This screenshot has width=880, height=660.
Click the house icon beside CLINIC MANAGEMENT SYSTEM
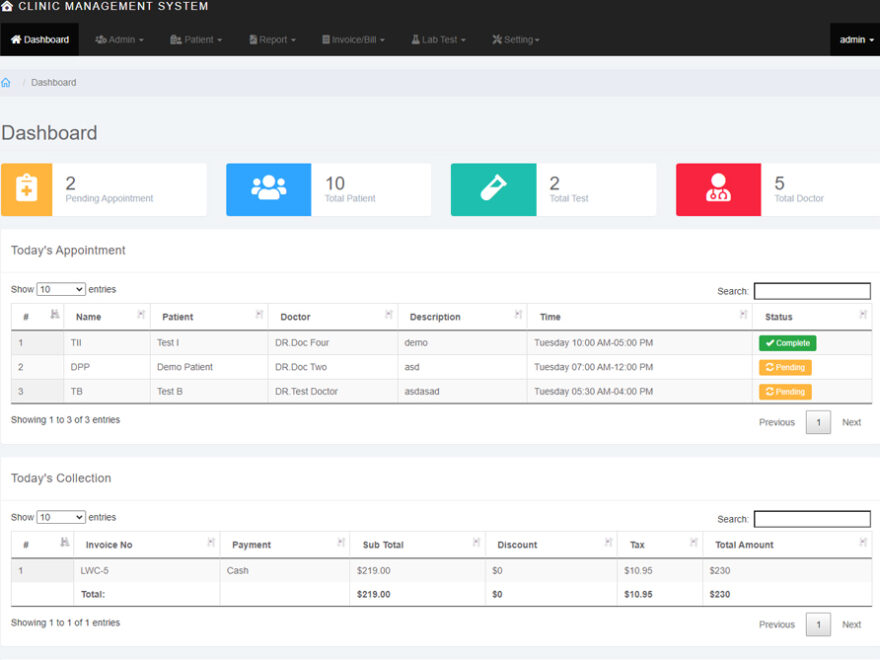pos(10,6)
